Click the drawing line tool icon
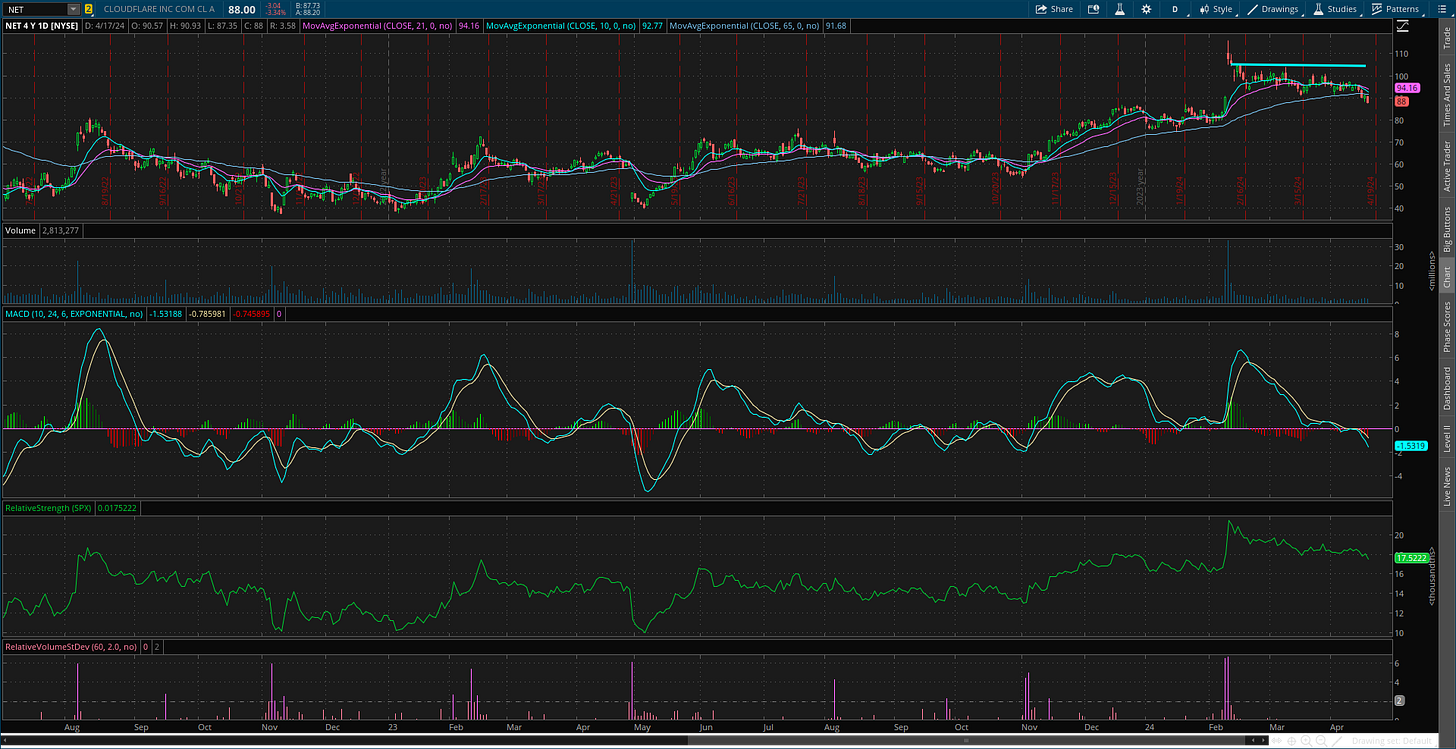The width and height of the screenshot is (1456, 749). coord(1337,741)
